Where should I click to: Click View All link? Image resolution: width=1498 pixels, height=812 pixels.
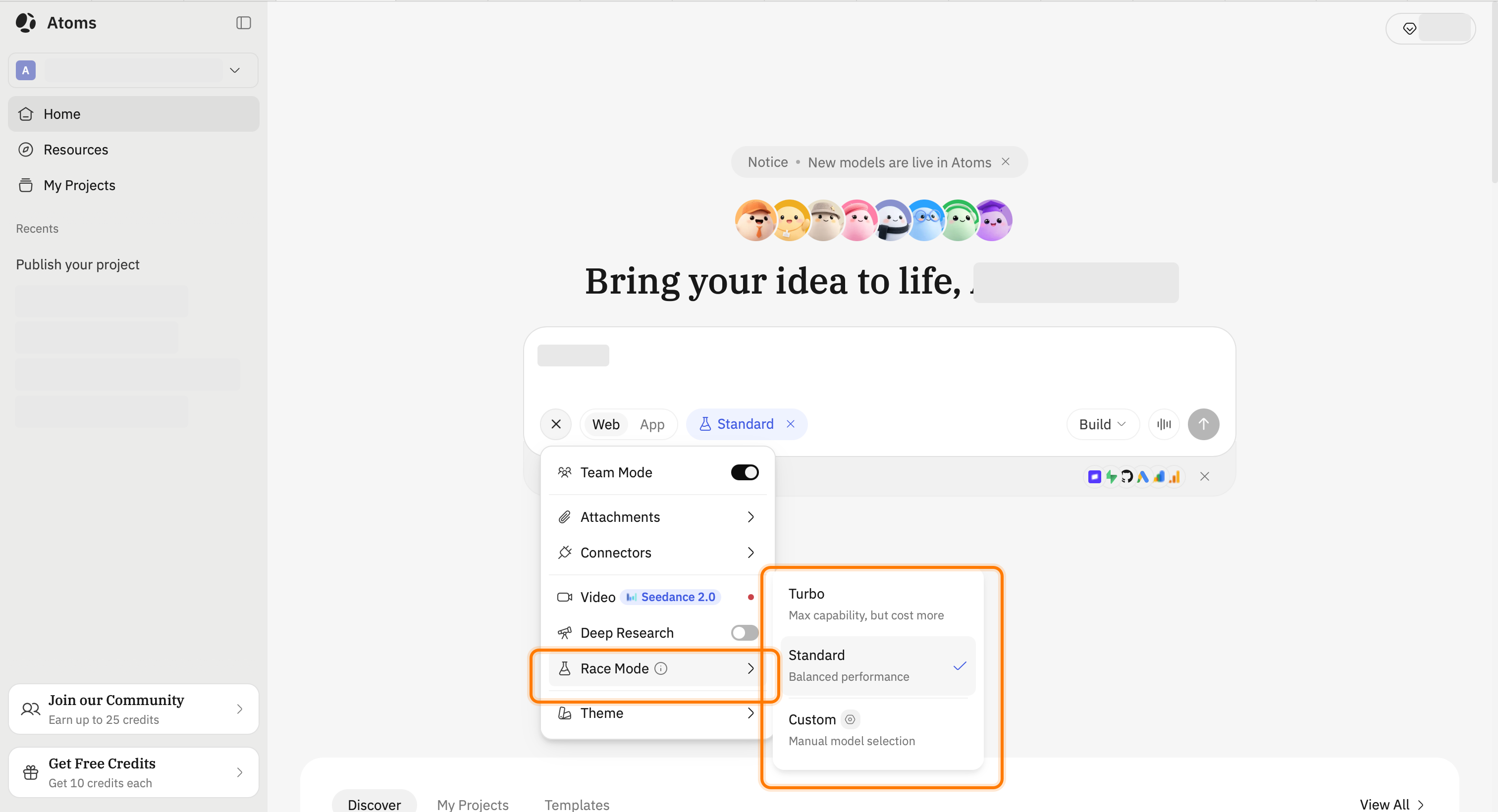1391,804
